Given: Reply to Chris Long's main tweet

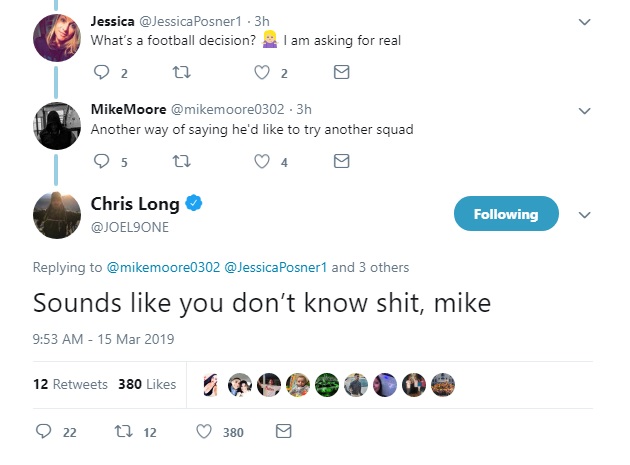Looking at the screenshot, I should click(x=43, y=432).
